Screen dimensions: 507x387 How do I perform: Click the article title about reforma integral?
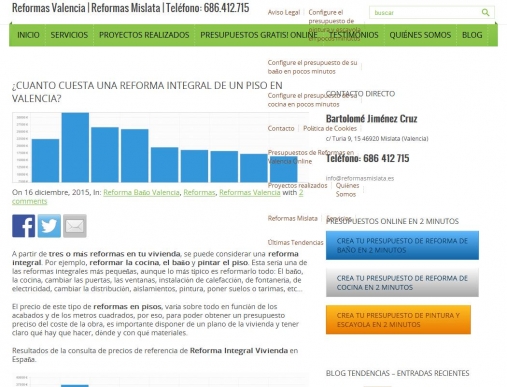click(x=147, y=92)
